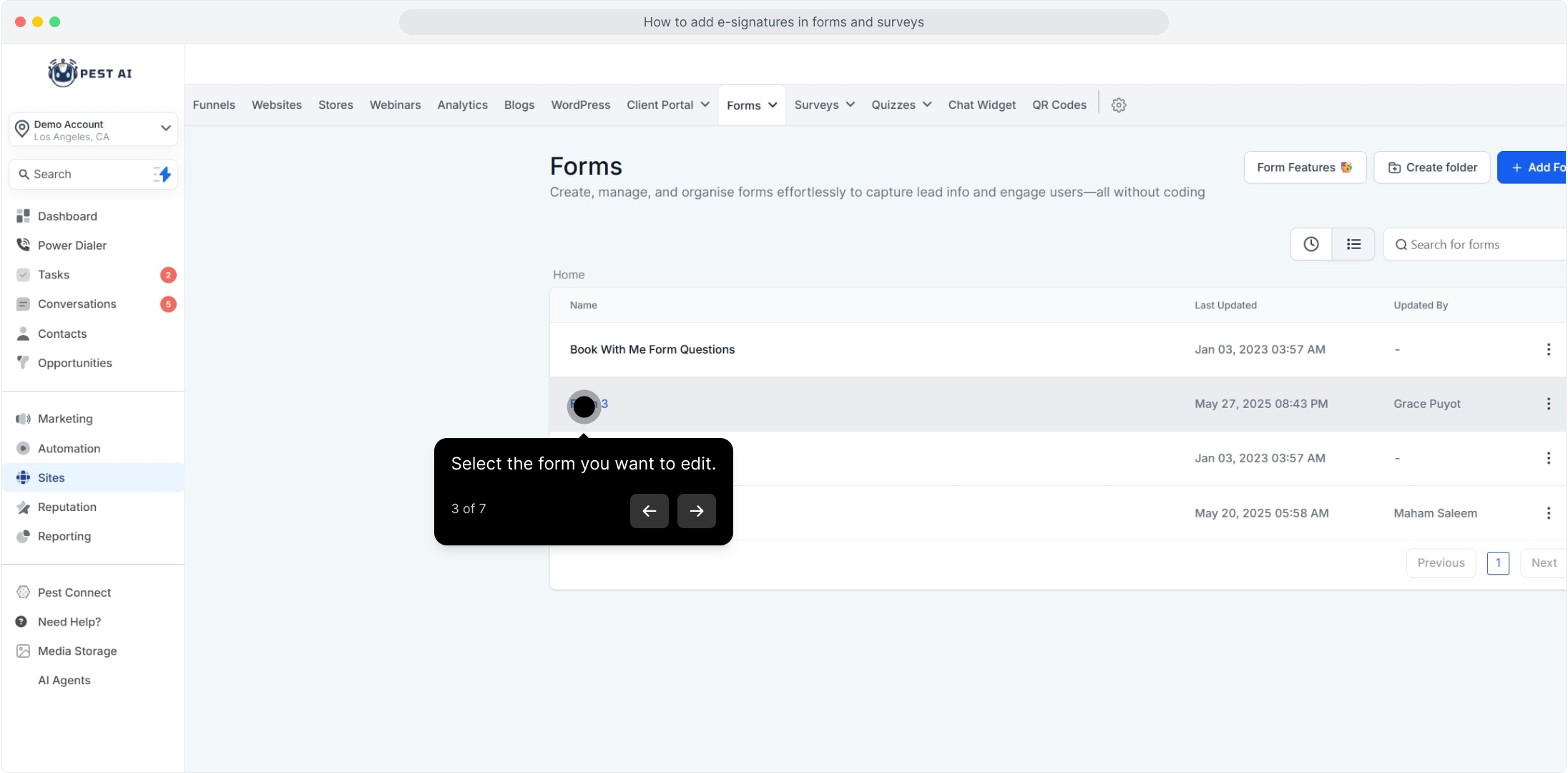Image resolution: width=1568 pixels, height=773 pixels.
Task: Open Power Dialer in the sidebar
Action: 72,245
